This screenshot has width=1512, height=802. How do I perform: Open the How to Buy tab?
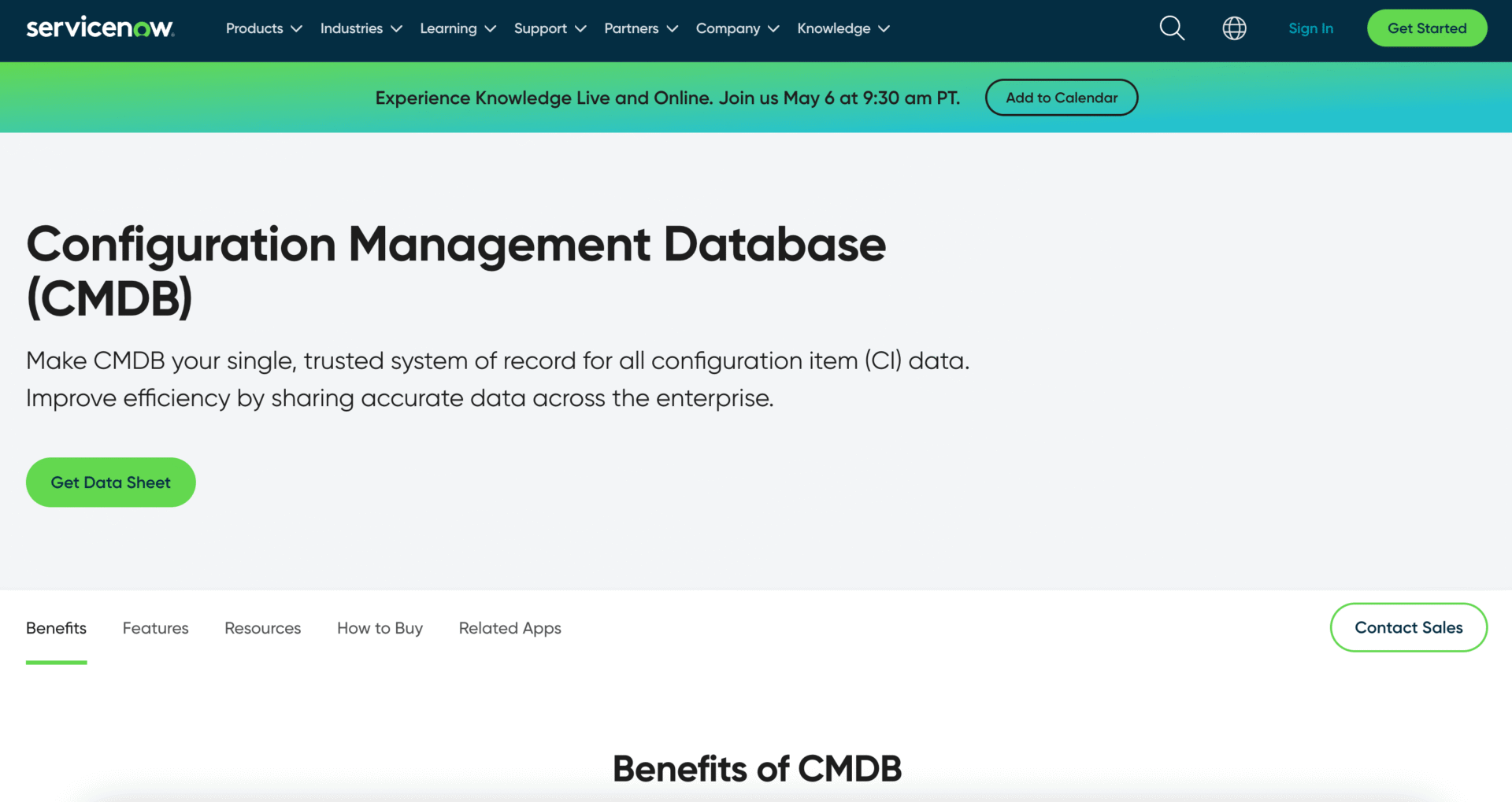pyautogui.click(x=380, y=627)
